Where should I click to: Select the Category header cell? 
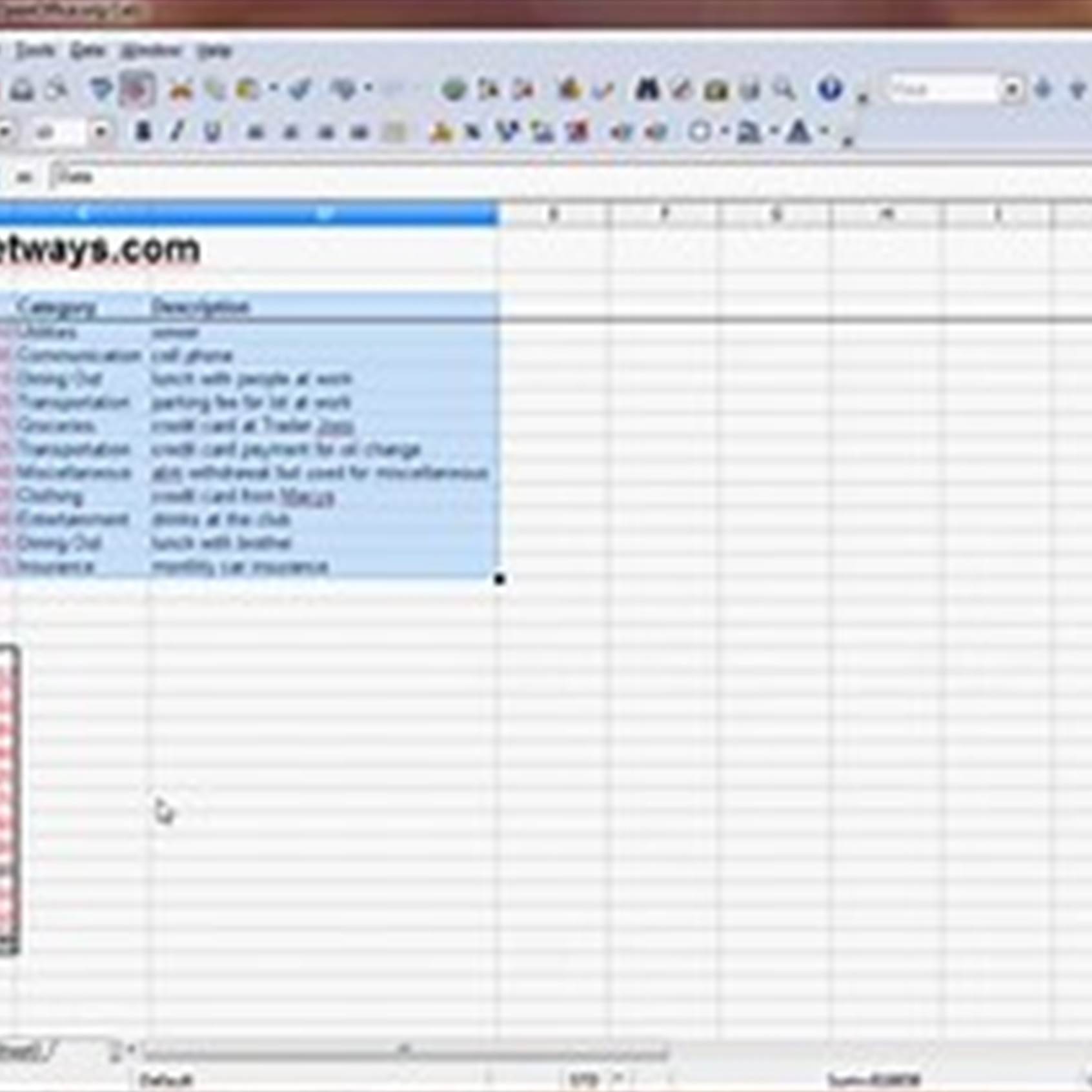(81, 306)
